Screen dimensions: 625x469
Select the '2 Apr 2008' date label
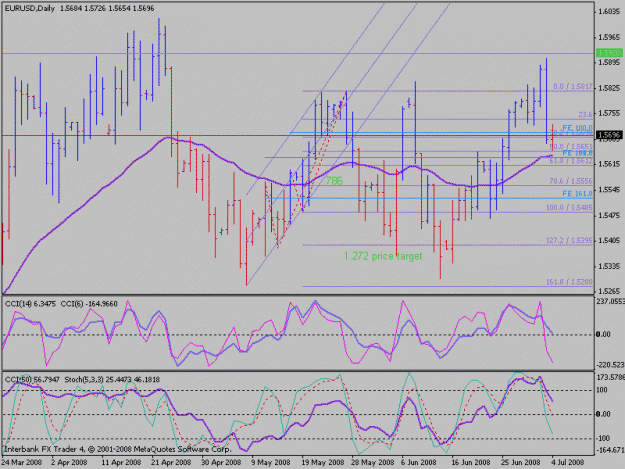click(x=69, y=462)
